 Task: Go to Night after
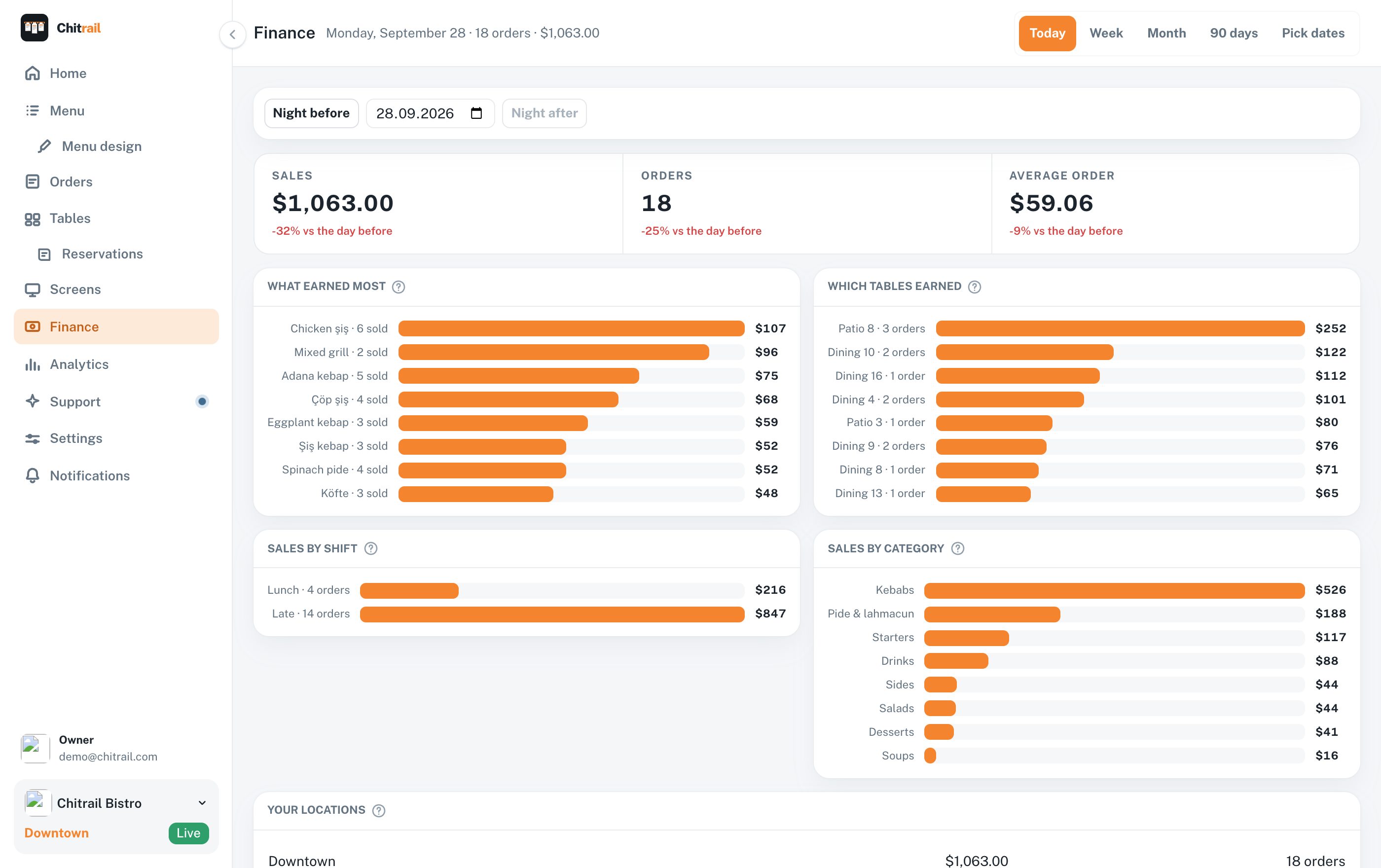[544, 113]
